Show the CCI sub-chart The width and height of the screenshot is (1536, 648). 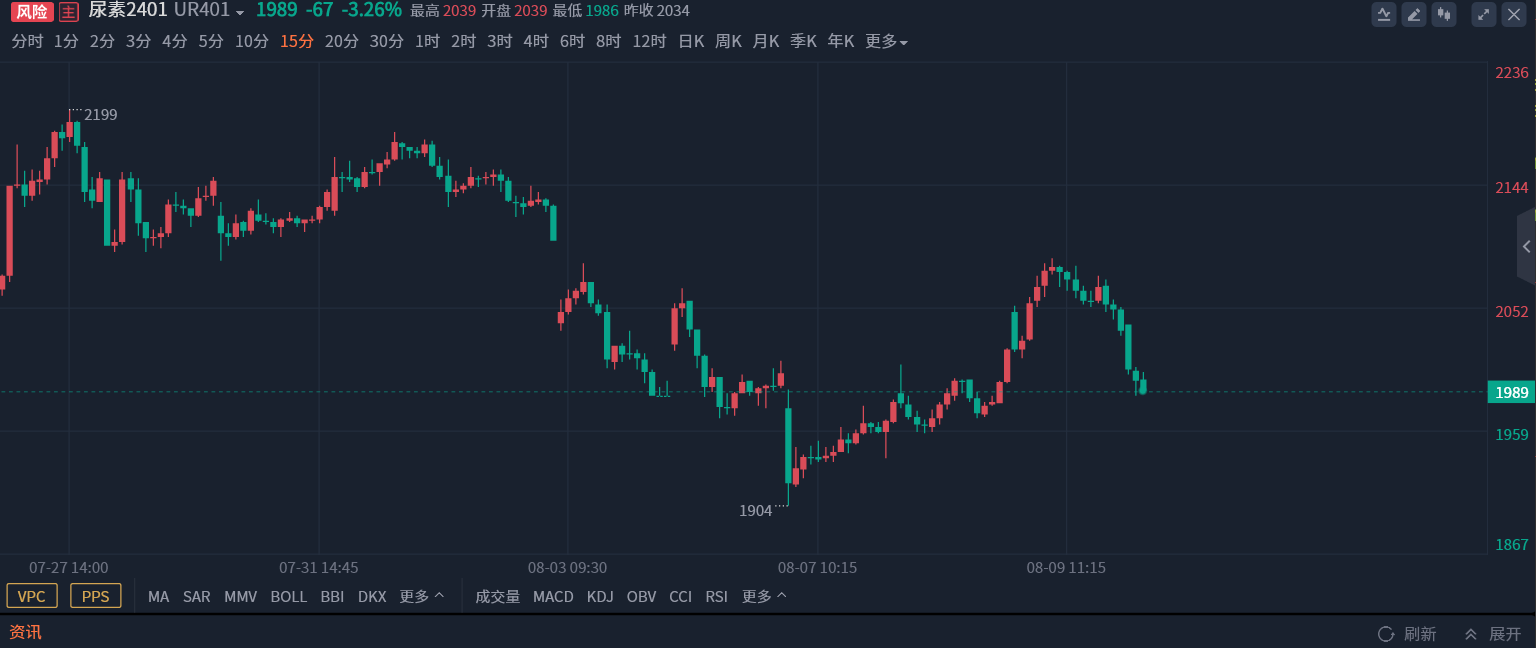[680, 597]
